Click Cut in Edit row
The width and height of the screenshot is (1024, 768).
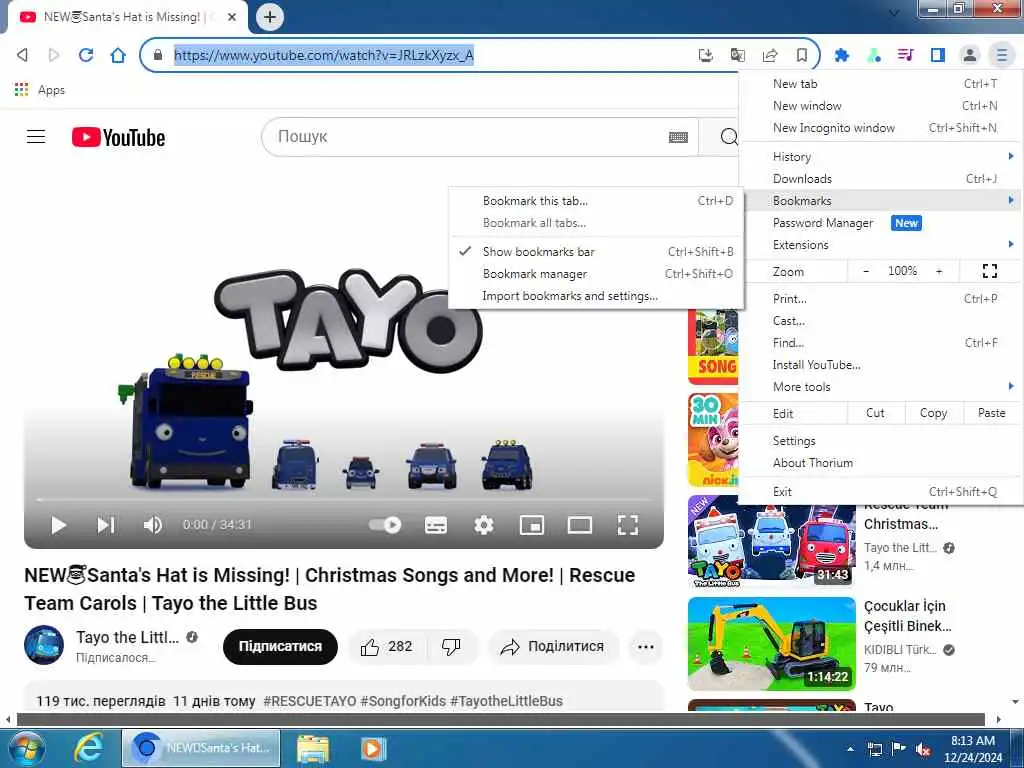(x=875, y=413)
